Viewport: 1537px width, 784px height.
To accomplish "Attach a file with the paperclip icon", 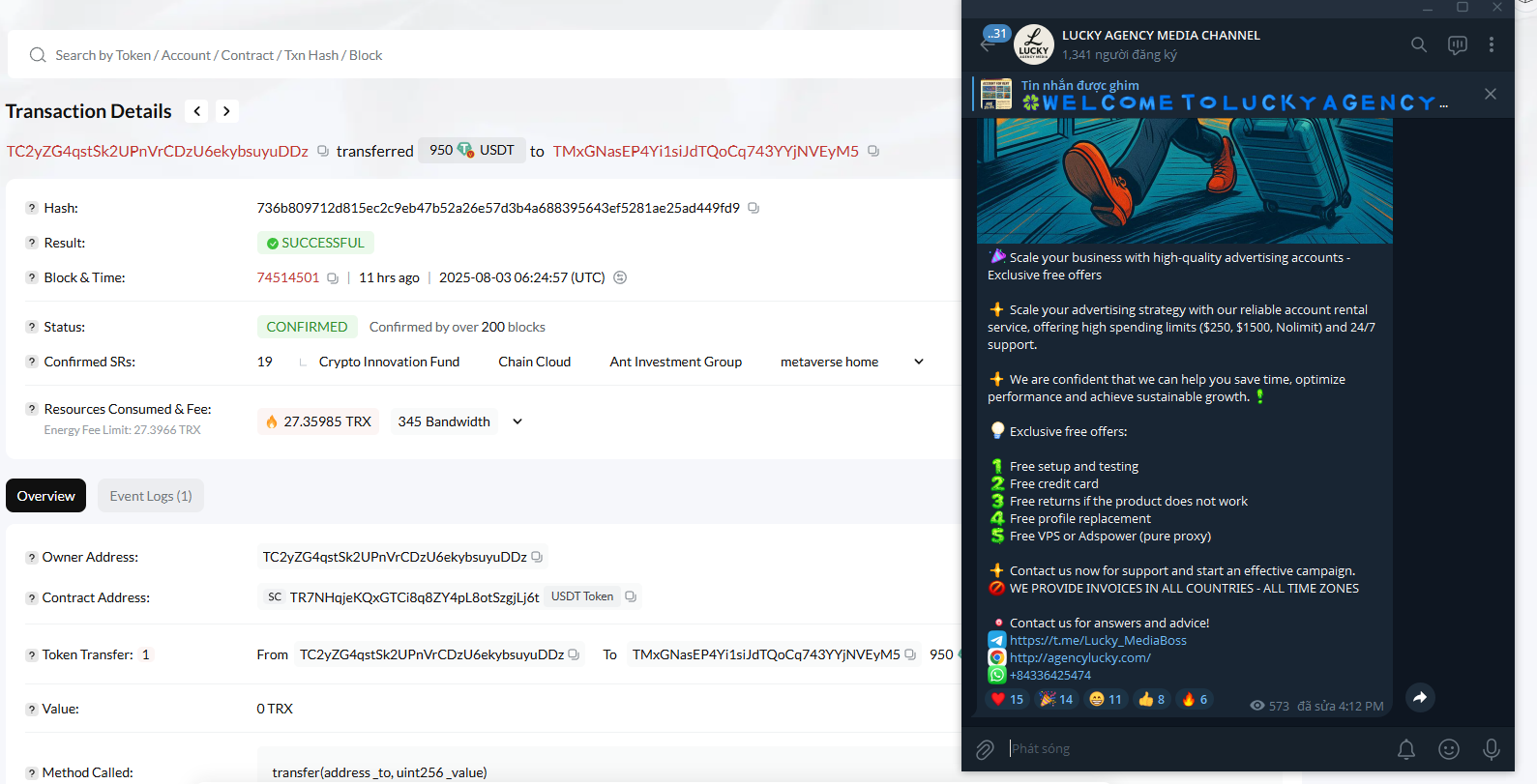I will pyautogui.click(x=985, y=749).
